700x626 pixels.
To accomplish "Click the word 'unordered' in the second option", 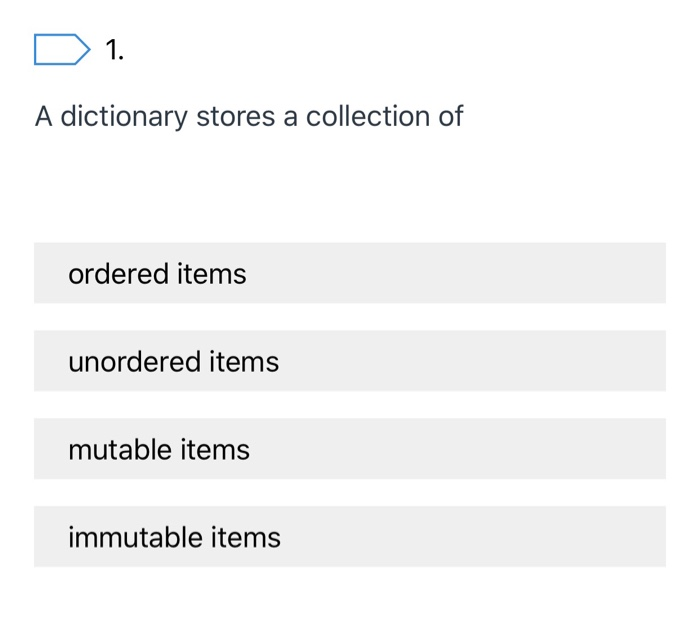I will 134,361.
